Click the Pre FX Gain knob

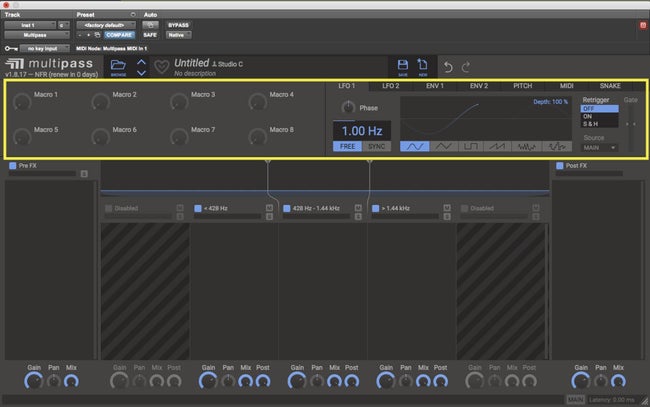[34, 380]
